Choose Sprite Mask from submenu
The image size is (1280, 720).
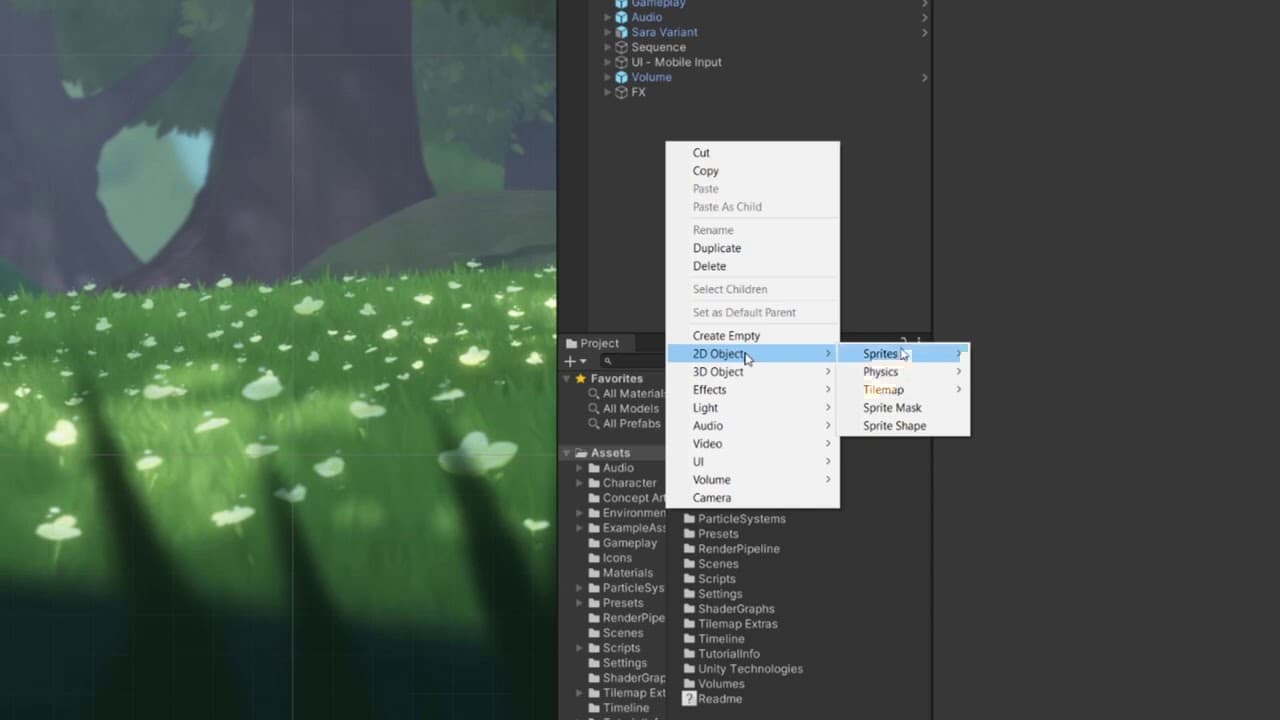coord(903,408)
